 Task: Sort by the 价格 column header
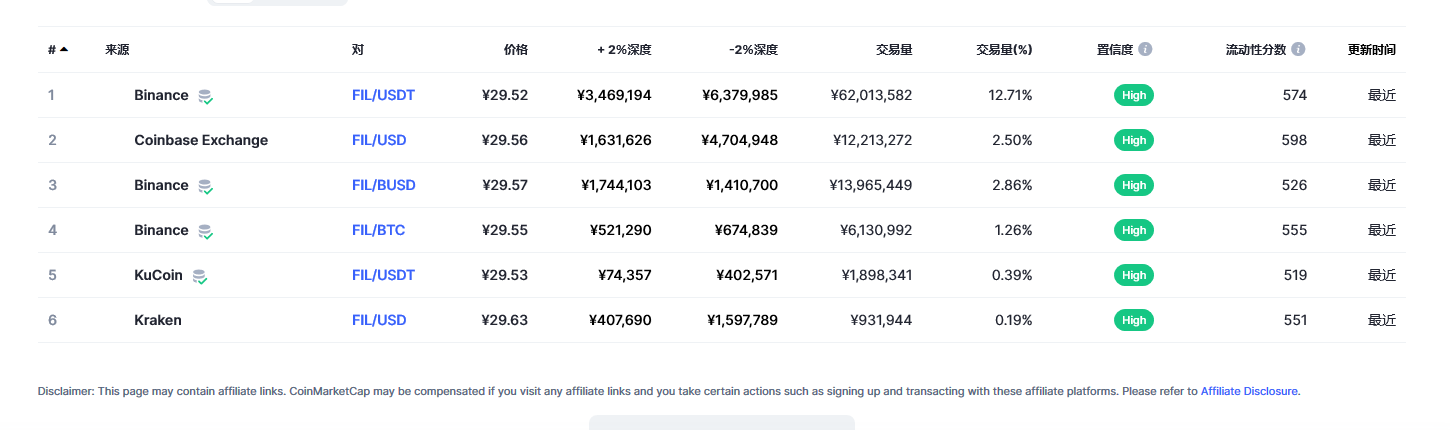pos(516,49)
